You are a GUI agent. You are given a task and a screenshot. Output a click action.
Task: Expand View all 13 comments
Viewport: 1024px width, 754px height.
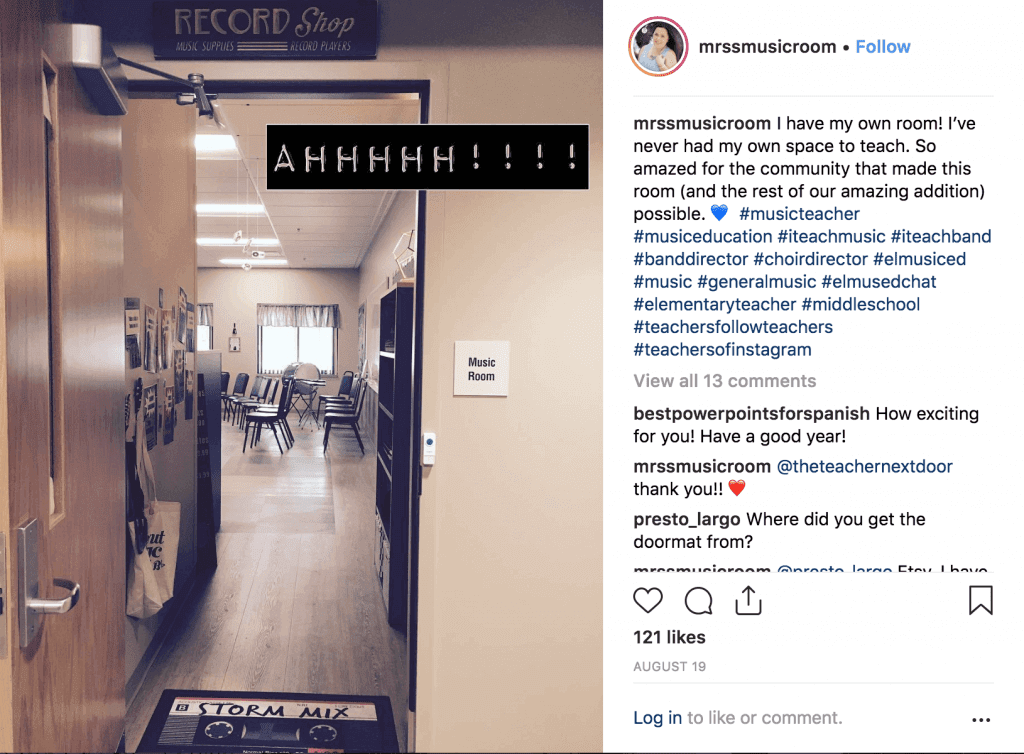click(x=725, y=381)
